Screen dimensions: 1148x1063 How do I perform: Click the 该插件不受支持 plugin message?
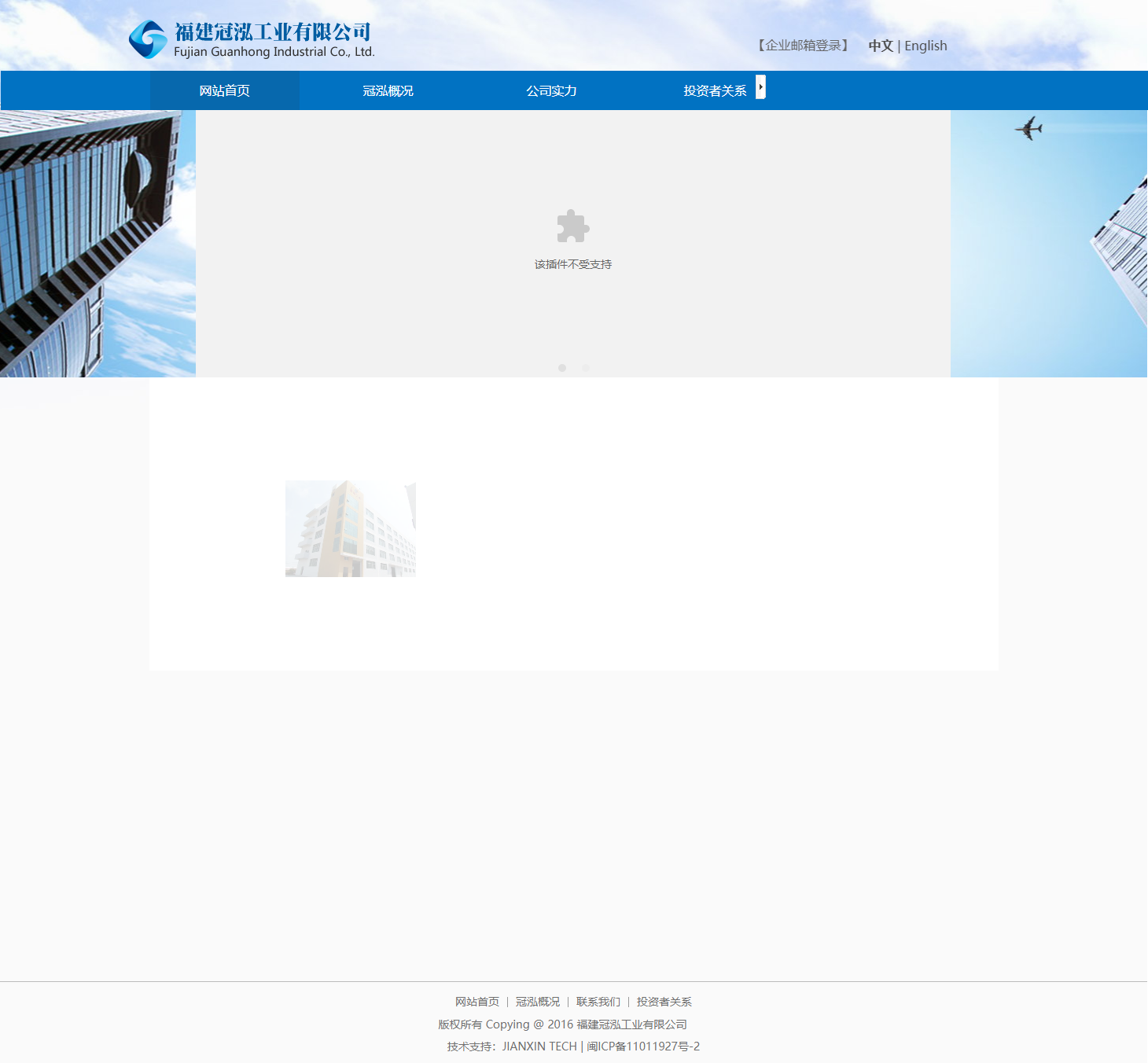573,264
